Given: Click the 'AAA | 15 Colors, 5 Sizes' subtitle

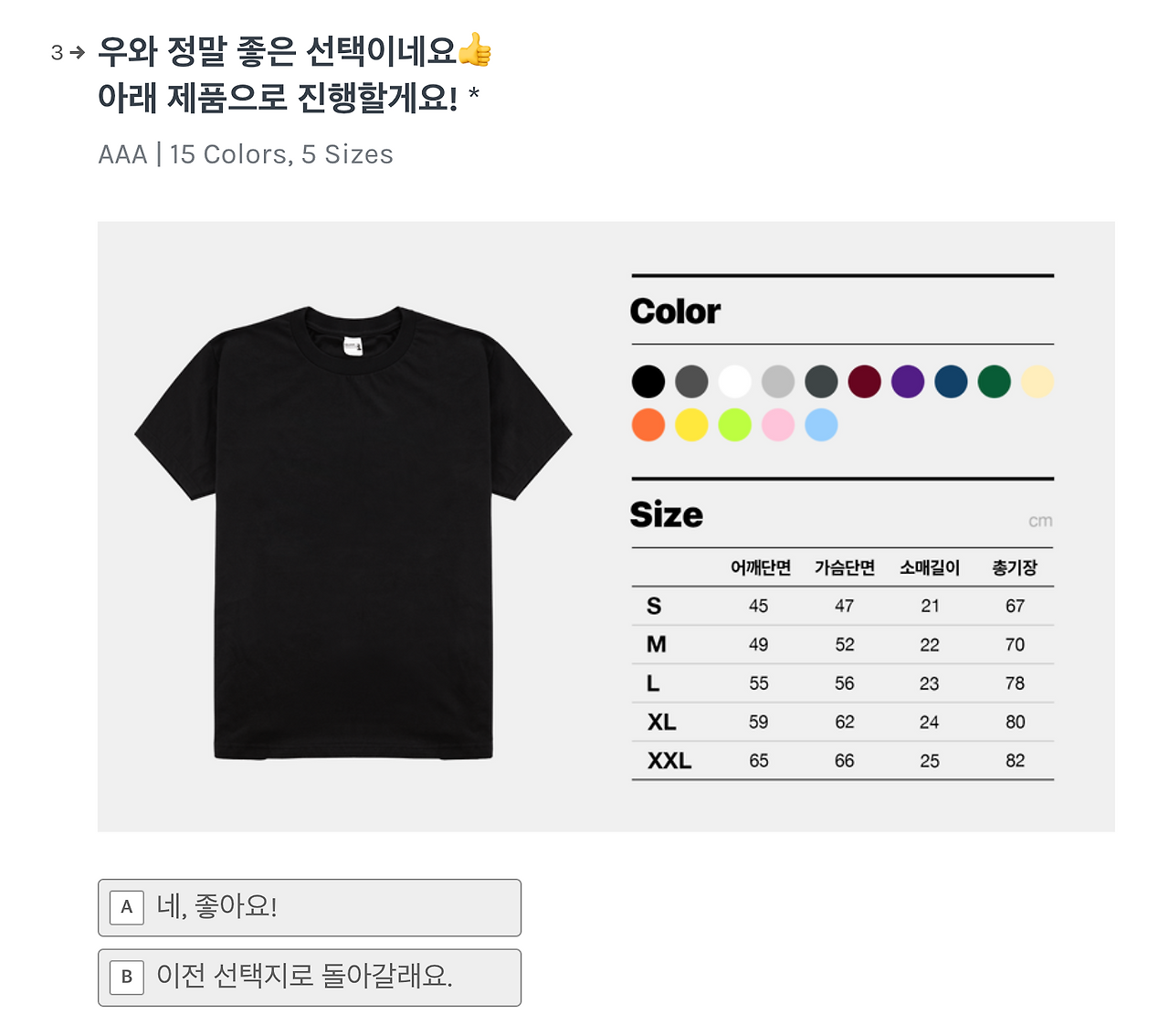Looking at the screenshot, I should [246, 154].
